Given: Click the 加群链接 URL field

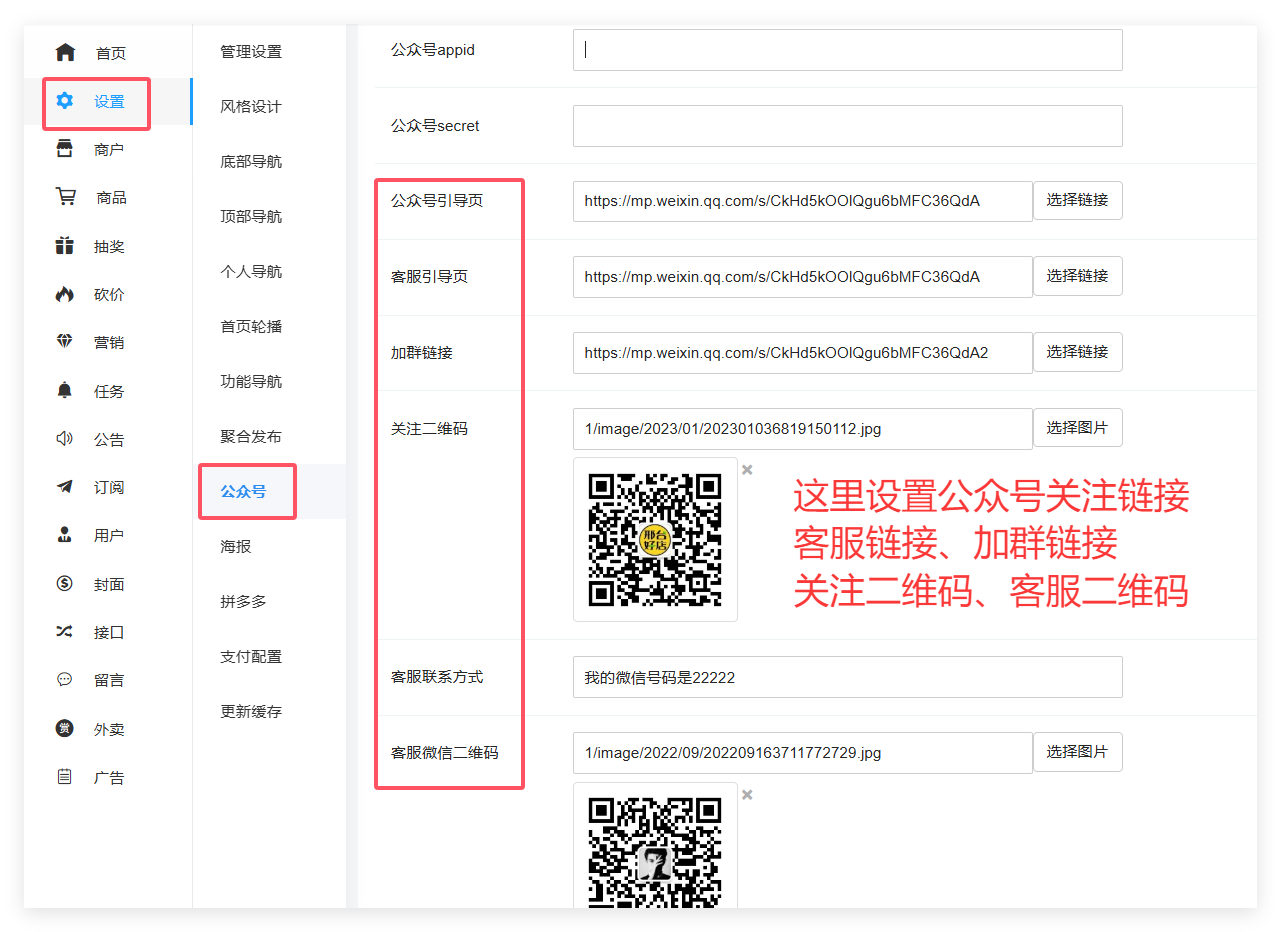Looking at the screenshot, I should coord(802,353).
